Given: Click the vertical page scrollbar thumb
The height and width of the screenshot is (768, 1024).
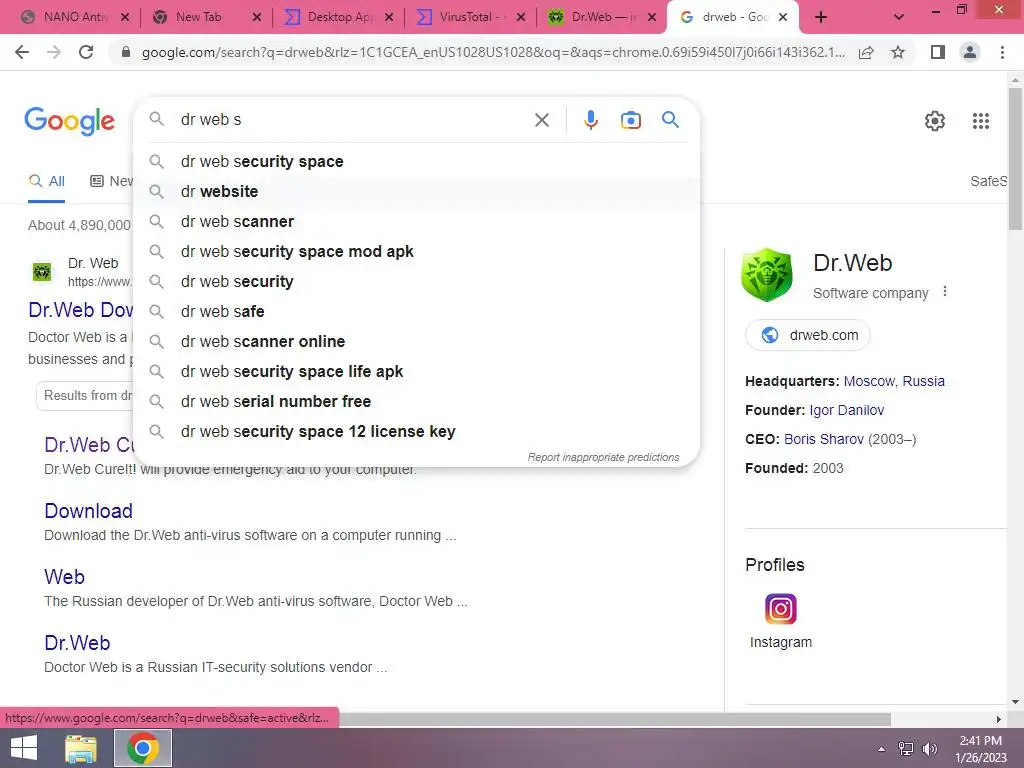Looking at the screenshot, I should 1015,159.
